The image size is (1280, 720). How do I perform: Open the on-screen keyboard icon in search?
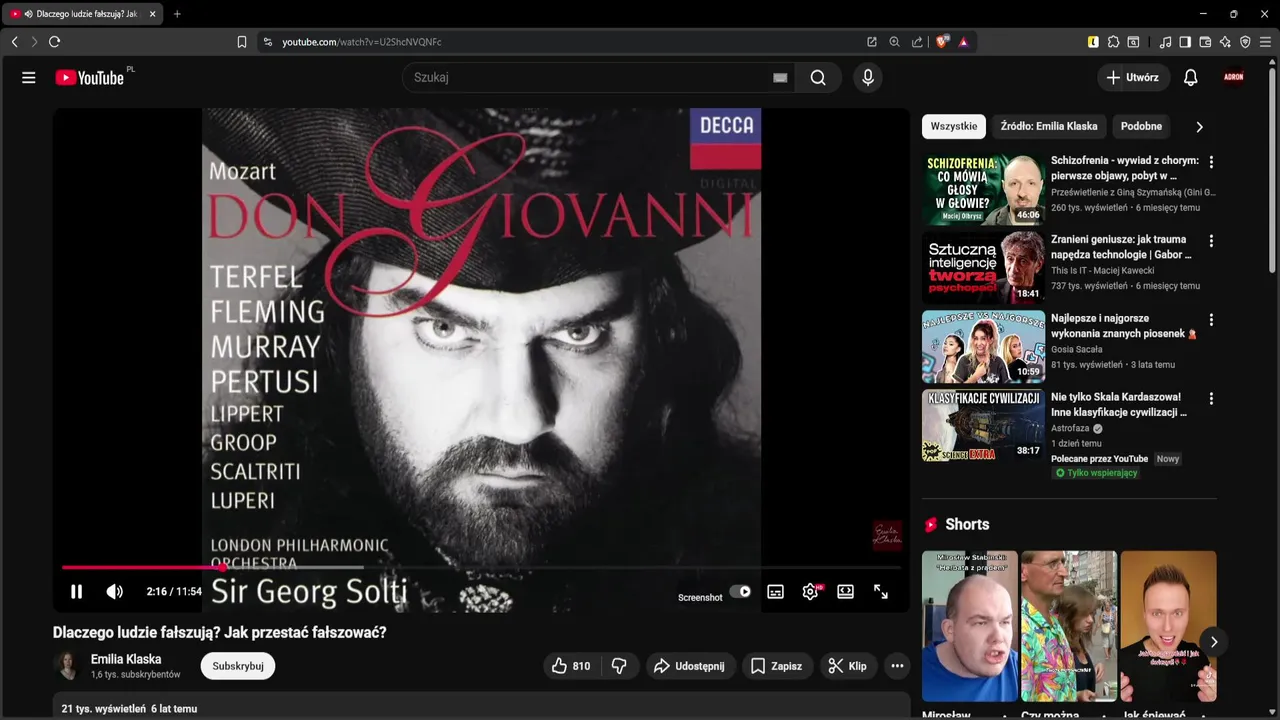780,77
